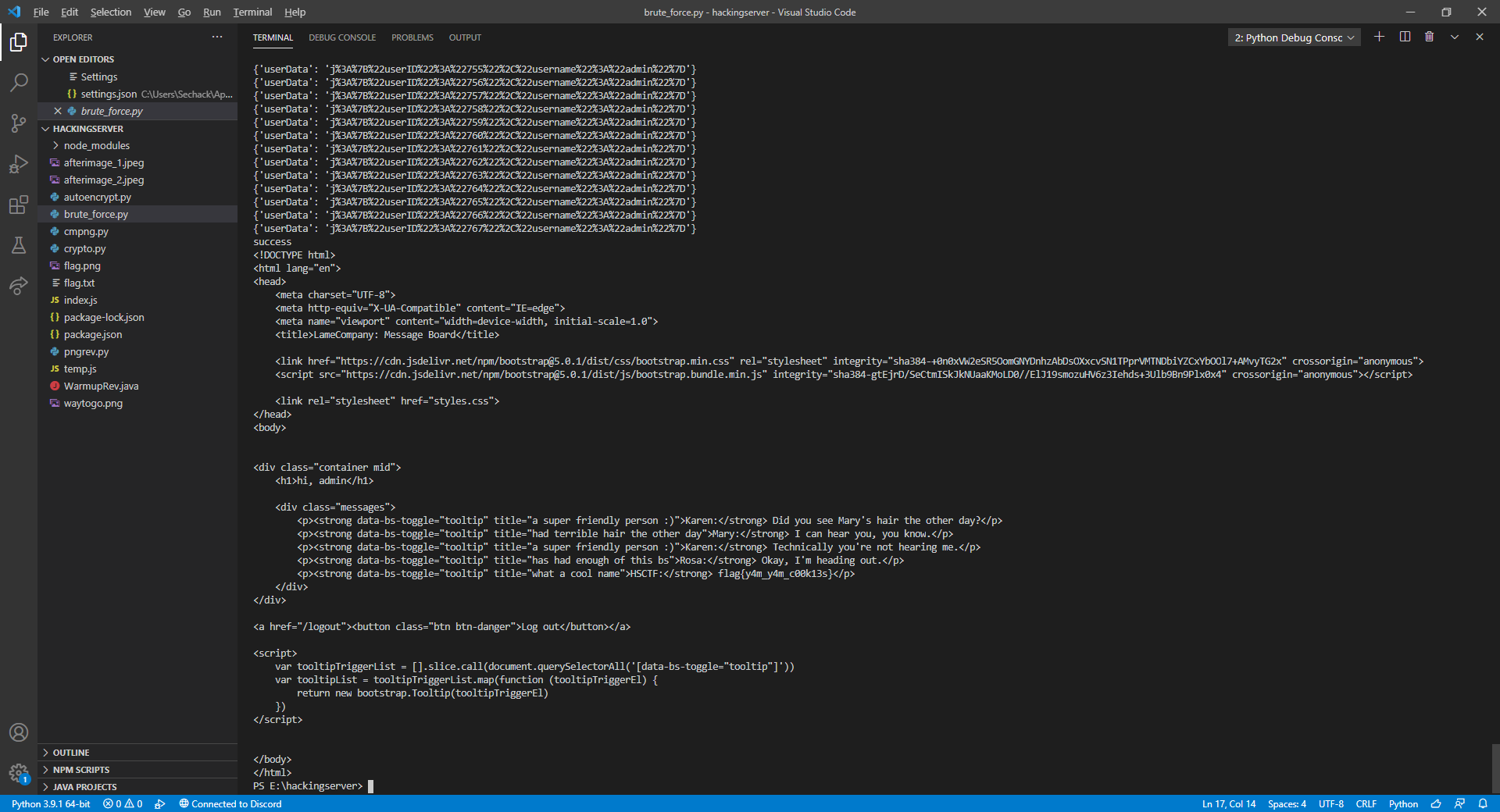Open flag.txt file

coord(137,283)
